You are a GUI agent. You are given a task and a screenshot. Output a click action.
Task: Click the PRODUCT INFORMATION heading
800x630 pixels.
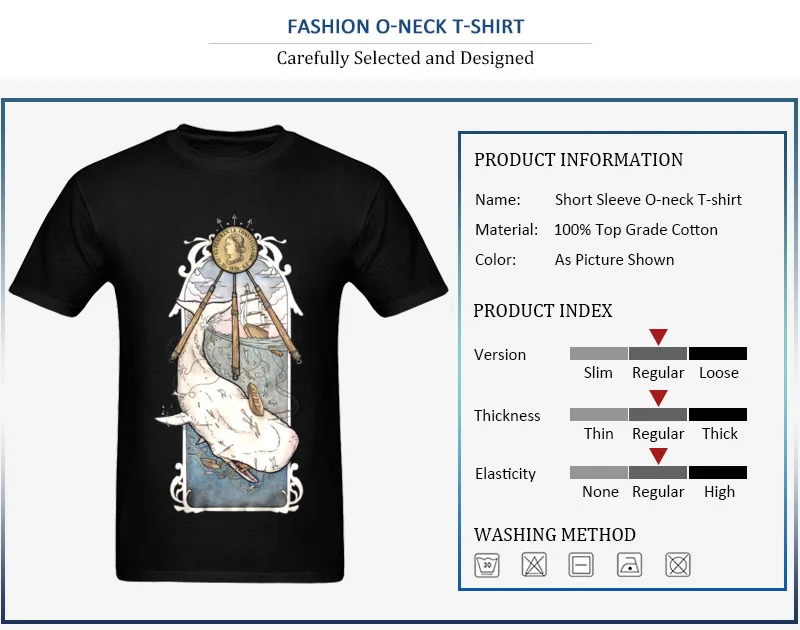[x=579, y=160]
